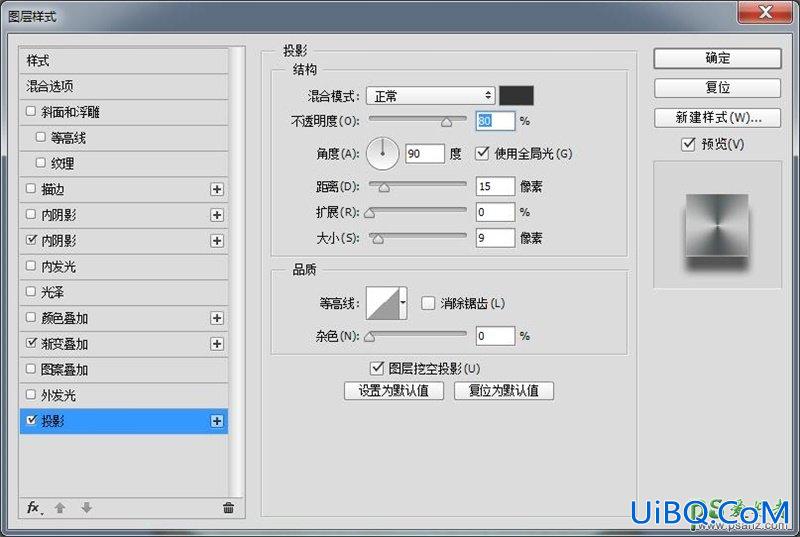The width and height of the screenshot is (800, 537).
Task: Click plus icon beside 投影
Action: coord(217,421)
